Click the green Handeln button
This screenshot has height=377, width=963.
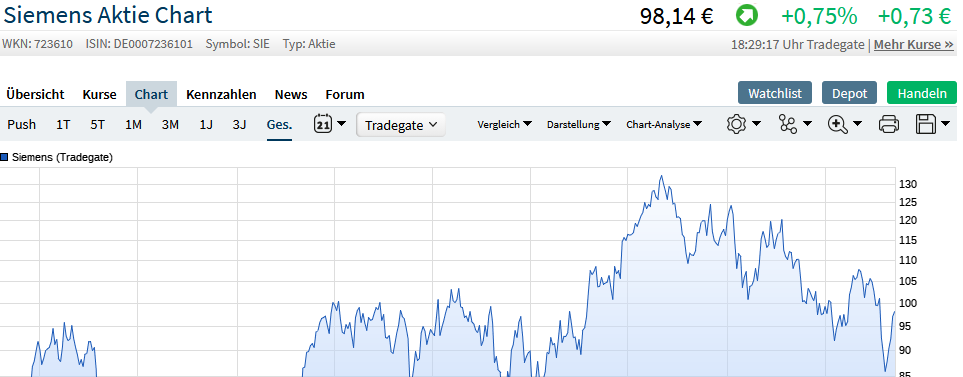tap(922, 93)
